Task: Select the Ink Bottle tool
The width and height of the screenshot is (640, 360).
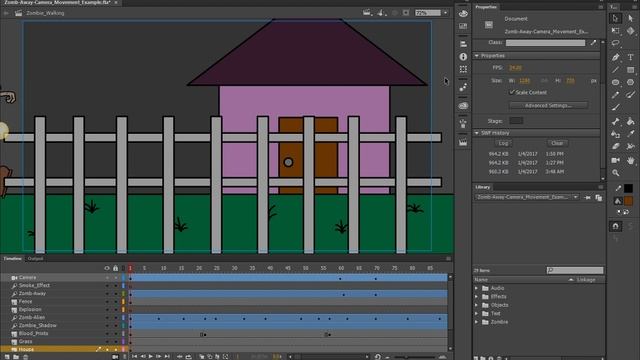Action: point(616,134)
